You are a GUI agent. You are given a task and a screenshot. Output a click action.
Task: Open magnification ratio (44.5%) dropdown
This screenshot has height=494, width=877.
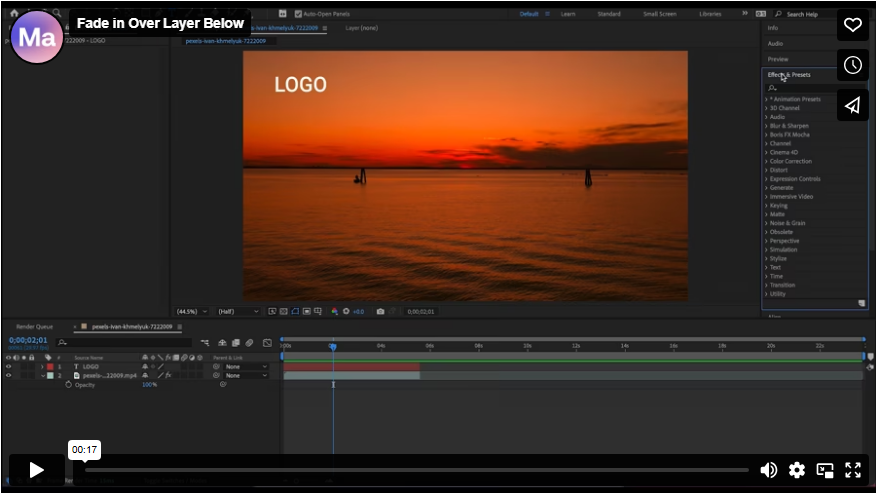(192, 312)
